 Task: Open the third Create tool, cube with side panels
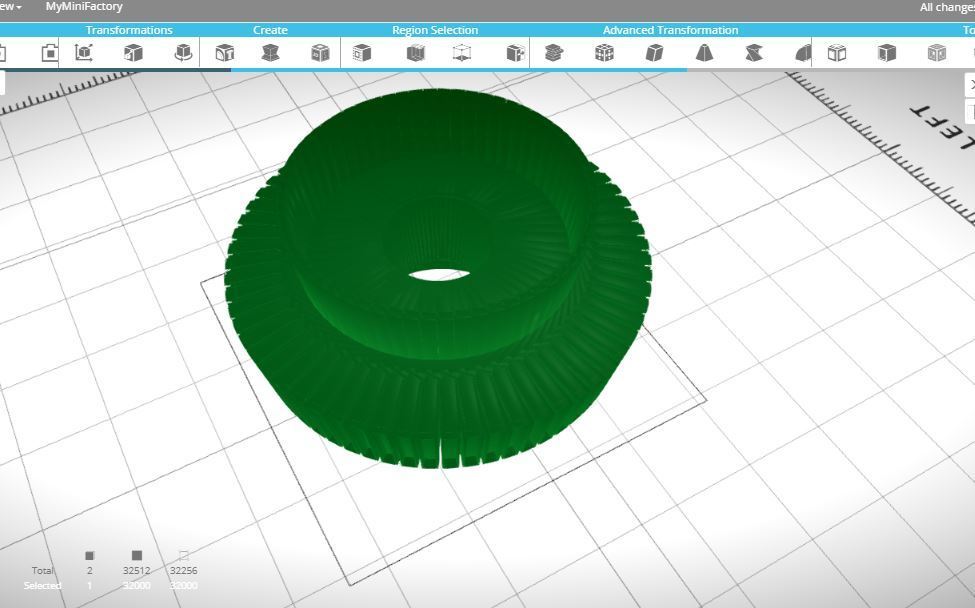320,53
